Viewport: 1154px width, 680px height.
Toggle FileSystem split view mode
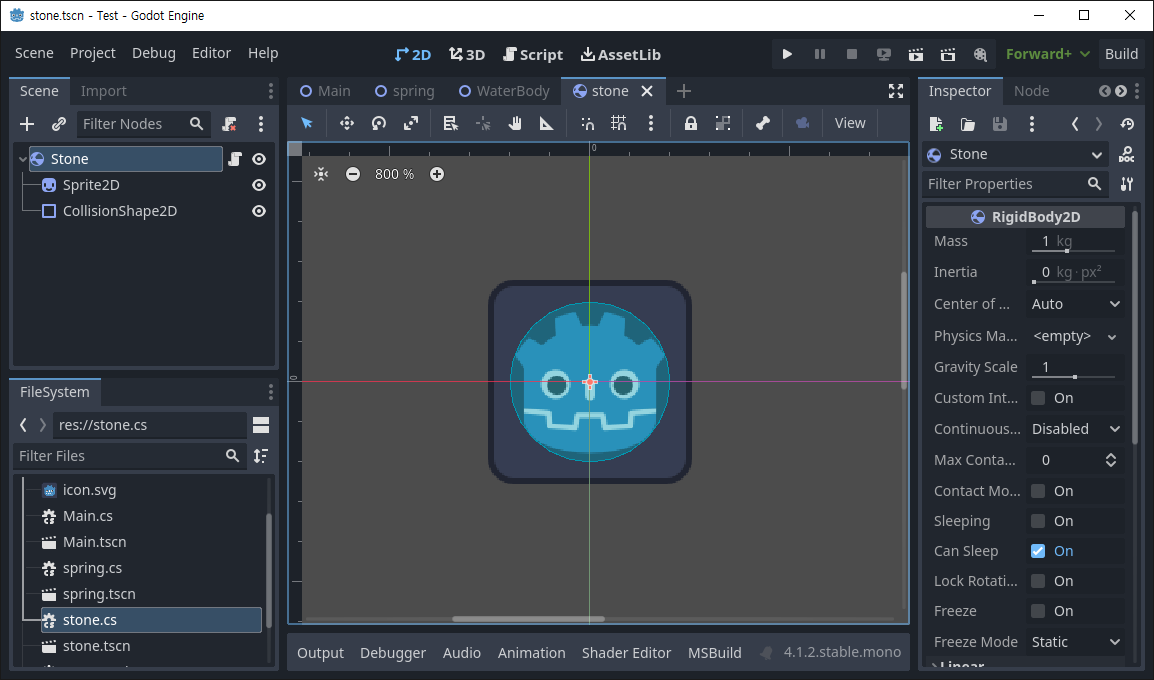pos(261,425)
